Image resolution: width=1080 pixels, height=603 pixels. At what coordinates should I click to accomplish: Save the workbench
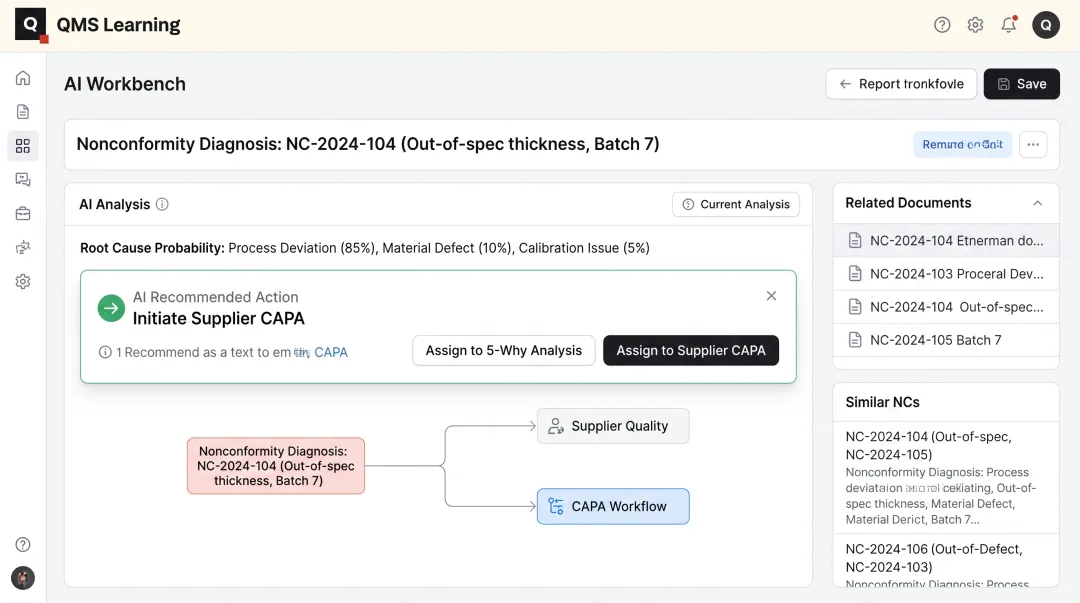(1021, 84)
